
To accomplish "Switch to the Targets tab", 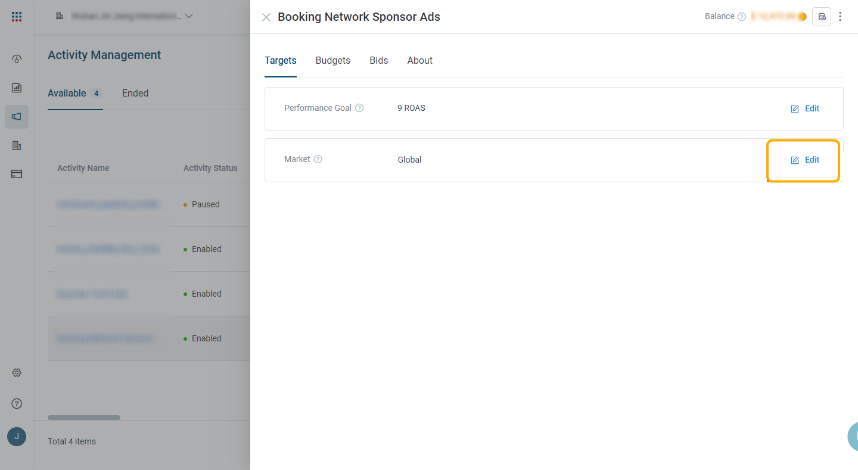I will 281,61.
